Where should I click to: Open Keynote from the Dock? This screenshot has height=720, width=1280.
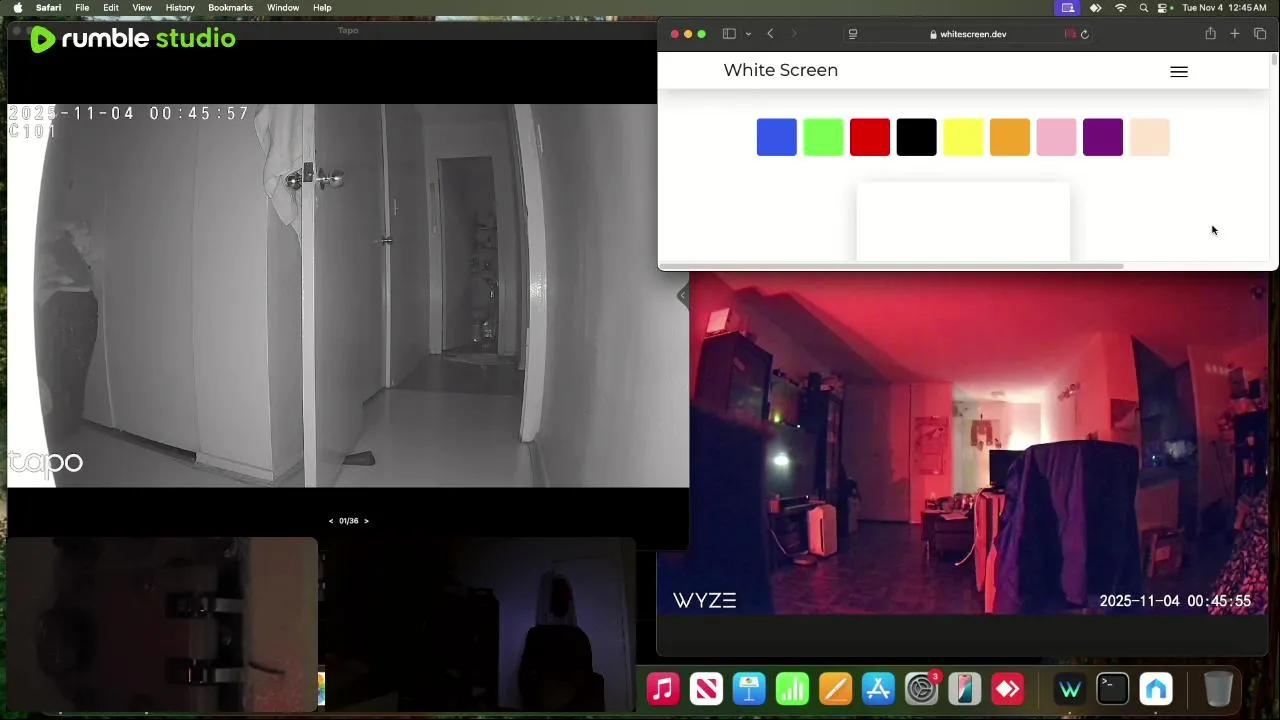[749, 689]
